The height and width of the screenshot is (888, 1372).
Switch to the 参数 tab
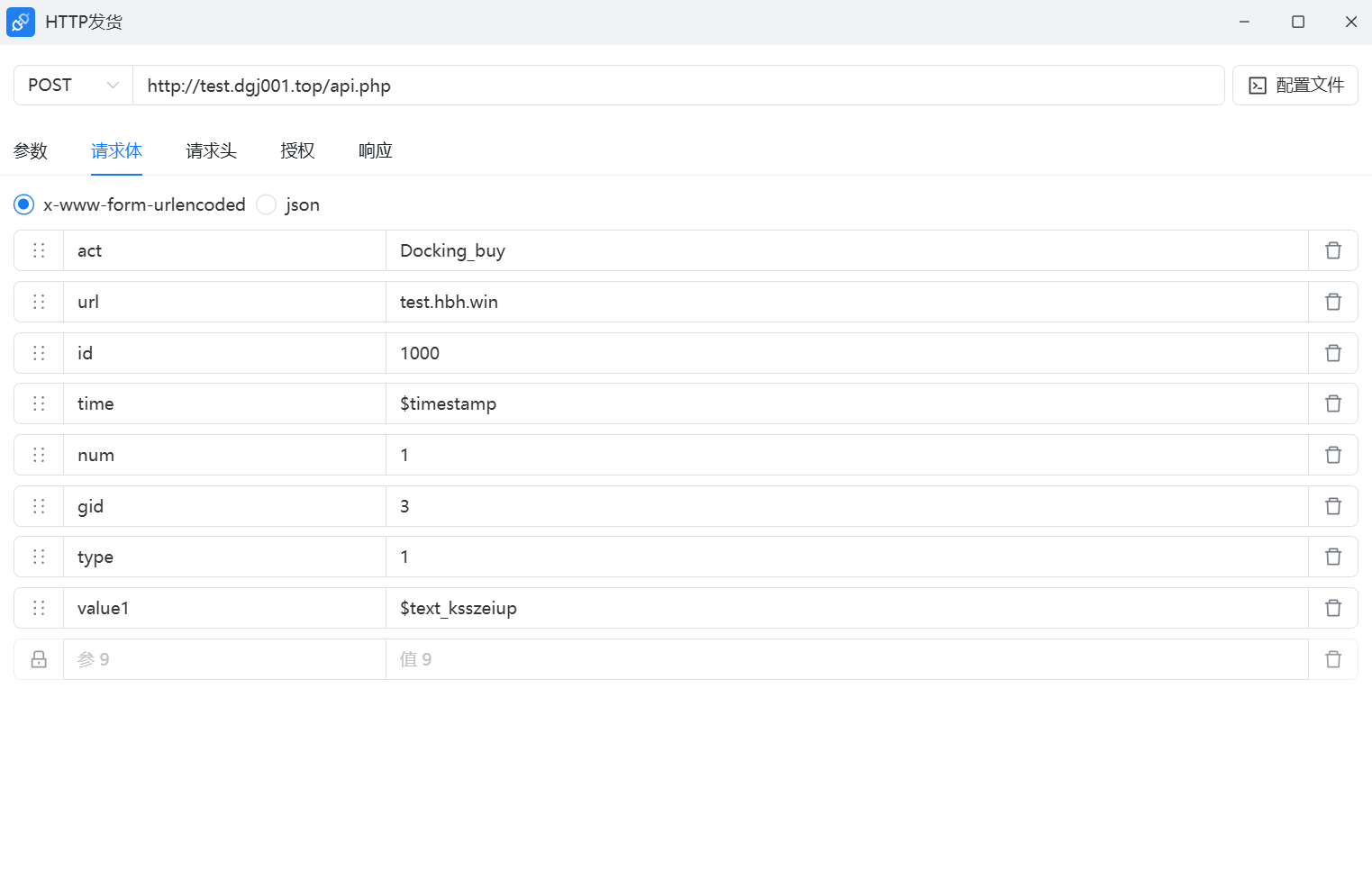[x=31, y=150]
